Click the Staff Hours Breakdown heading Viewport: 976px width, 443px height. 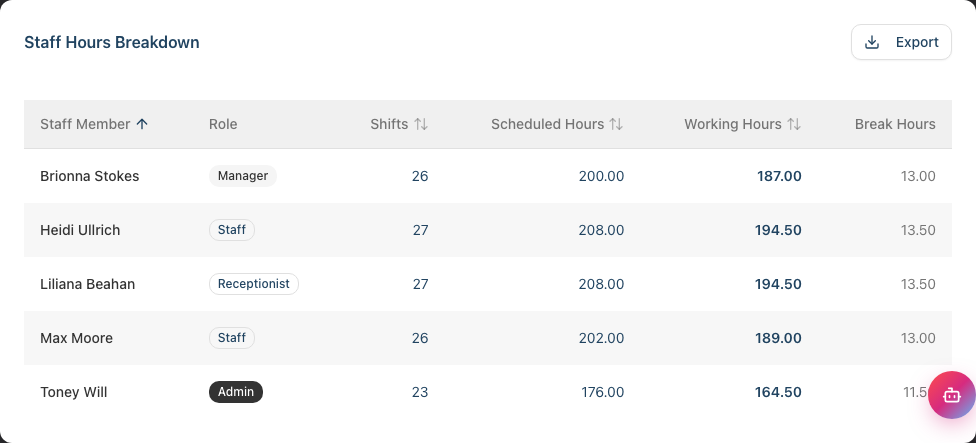point(112,42)
